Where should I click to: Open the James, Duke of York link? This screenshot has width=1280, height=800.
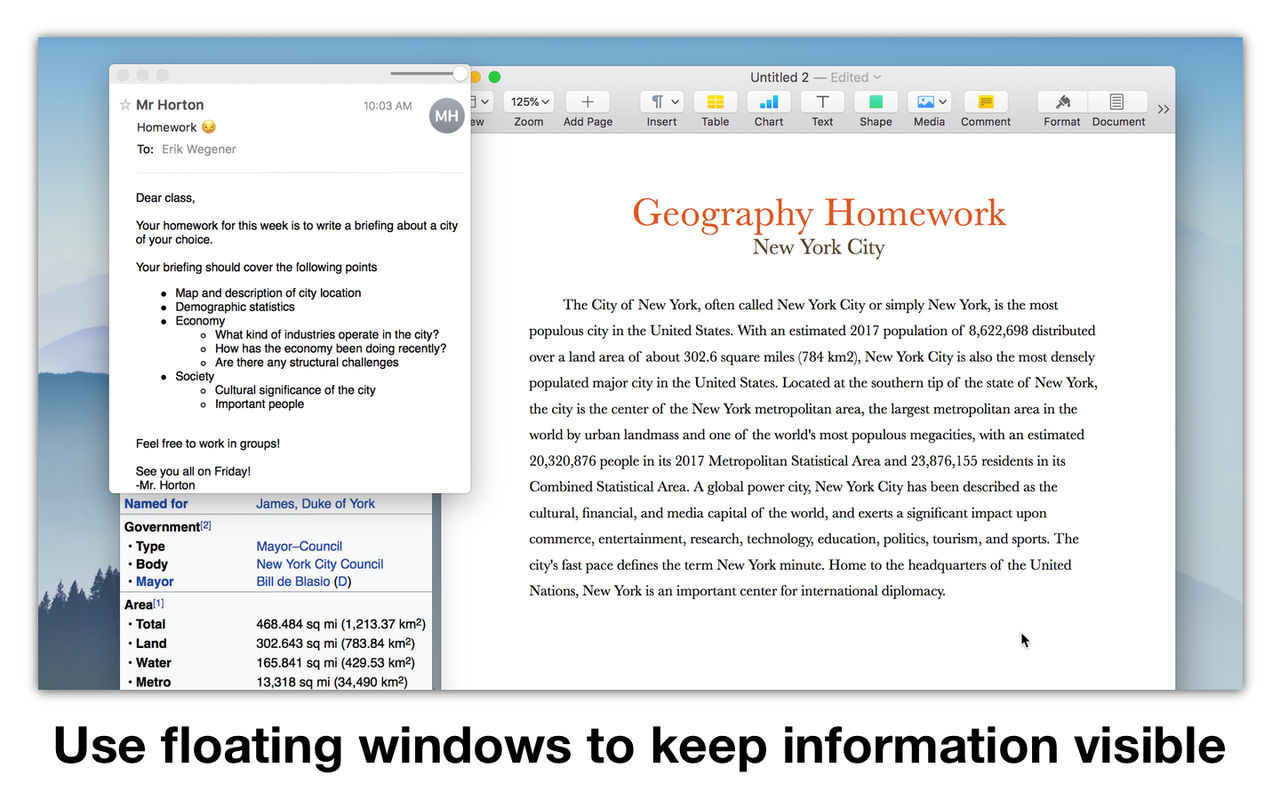(x=315, y=504)
